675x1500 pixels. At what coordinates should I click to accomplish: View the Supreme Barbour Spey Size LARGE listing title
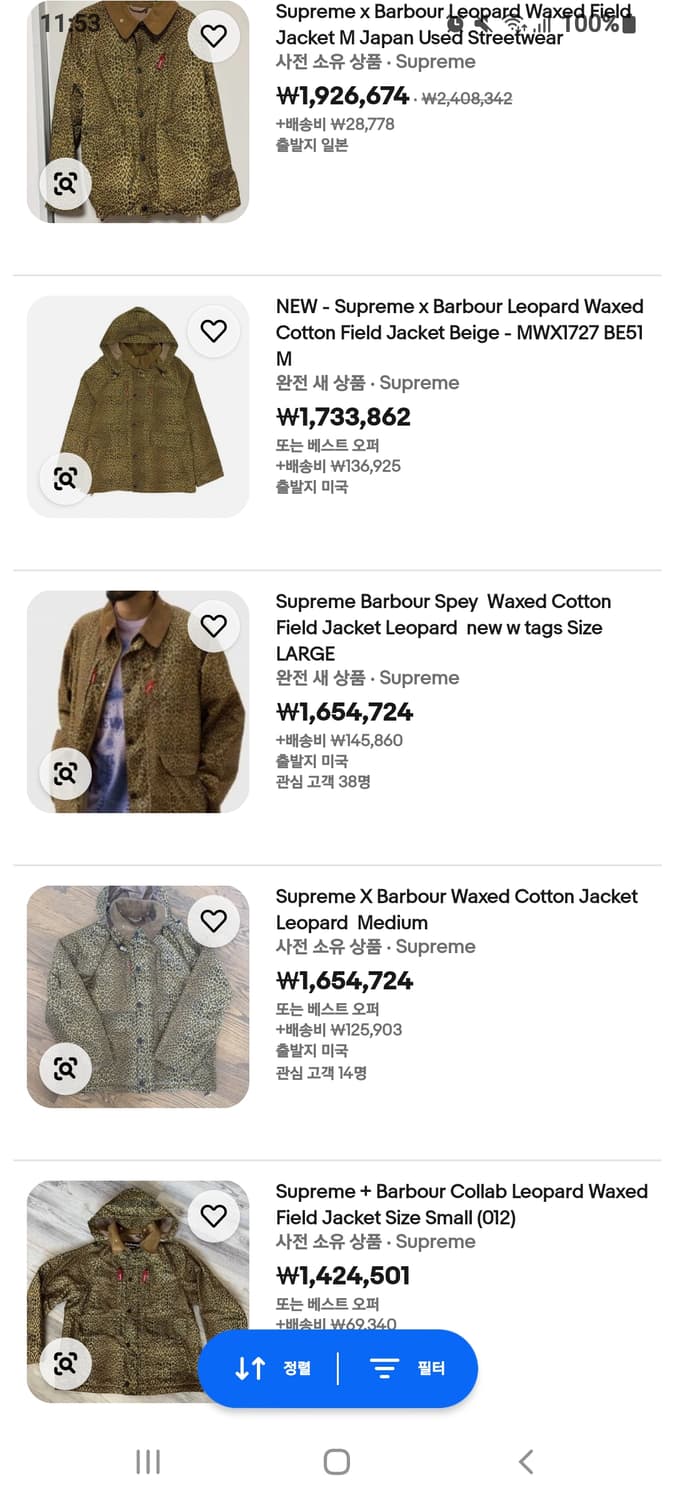point(443,627)
